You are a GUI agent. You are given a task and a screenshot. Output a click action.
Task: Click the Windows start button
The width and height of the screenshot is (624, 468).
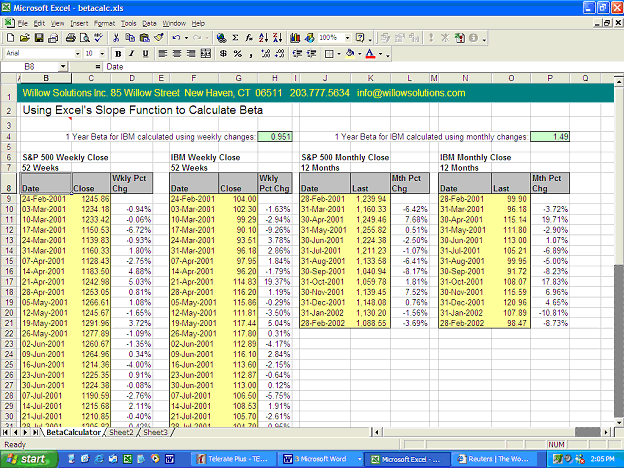[x=29, y=459]
